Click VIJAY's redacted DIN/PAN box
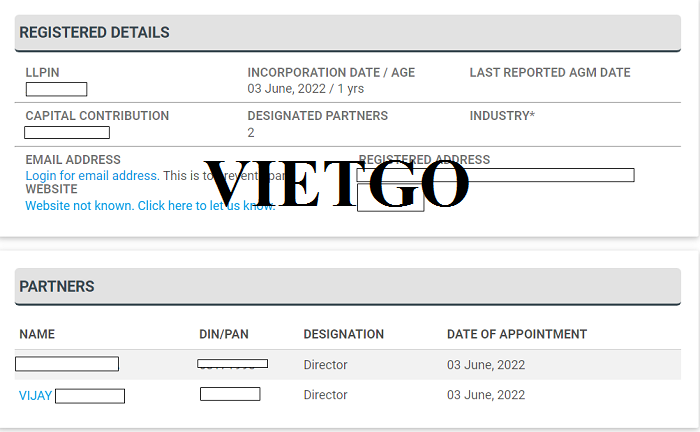 click(x=230, y=394)
